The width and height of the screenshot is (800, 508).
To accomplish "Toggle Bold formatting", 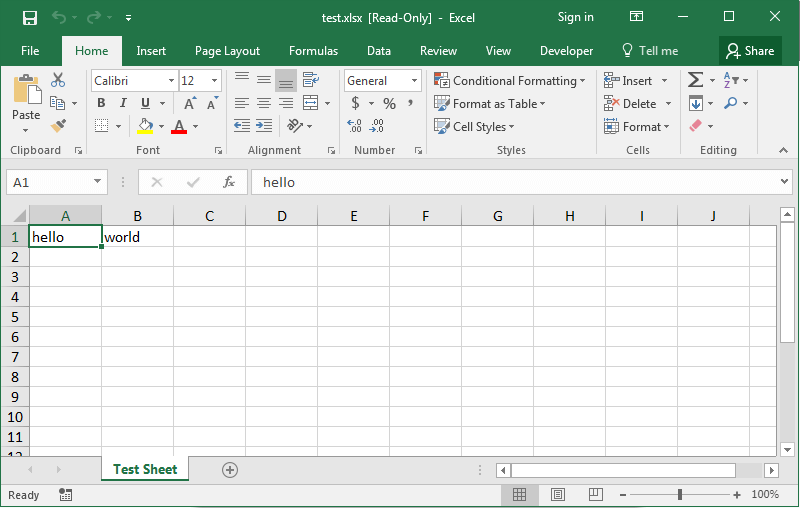I will click(101, 103).
